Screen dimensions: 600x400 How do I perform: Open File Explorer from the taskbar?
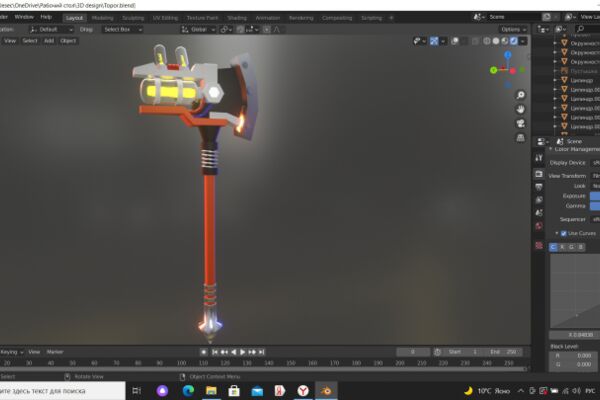pos(211,391)
